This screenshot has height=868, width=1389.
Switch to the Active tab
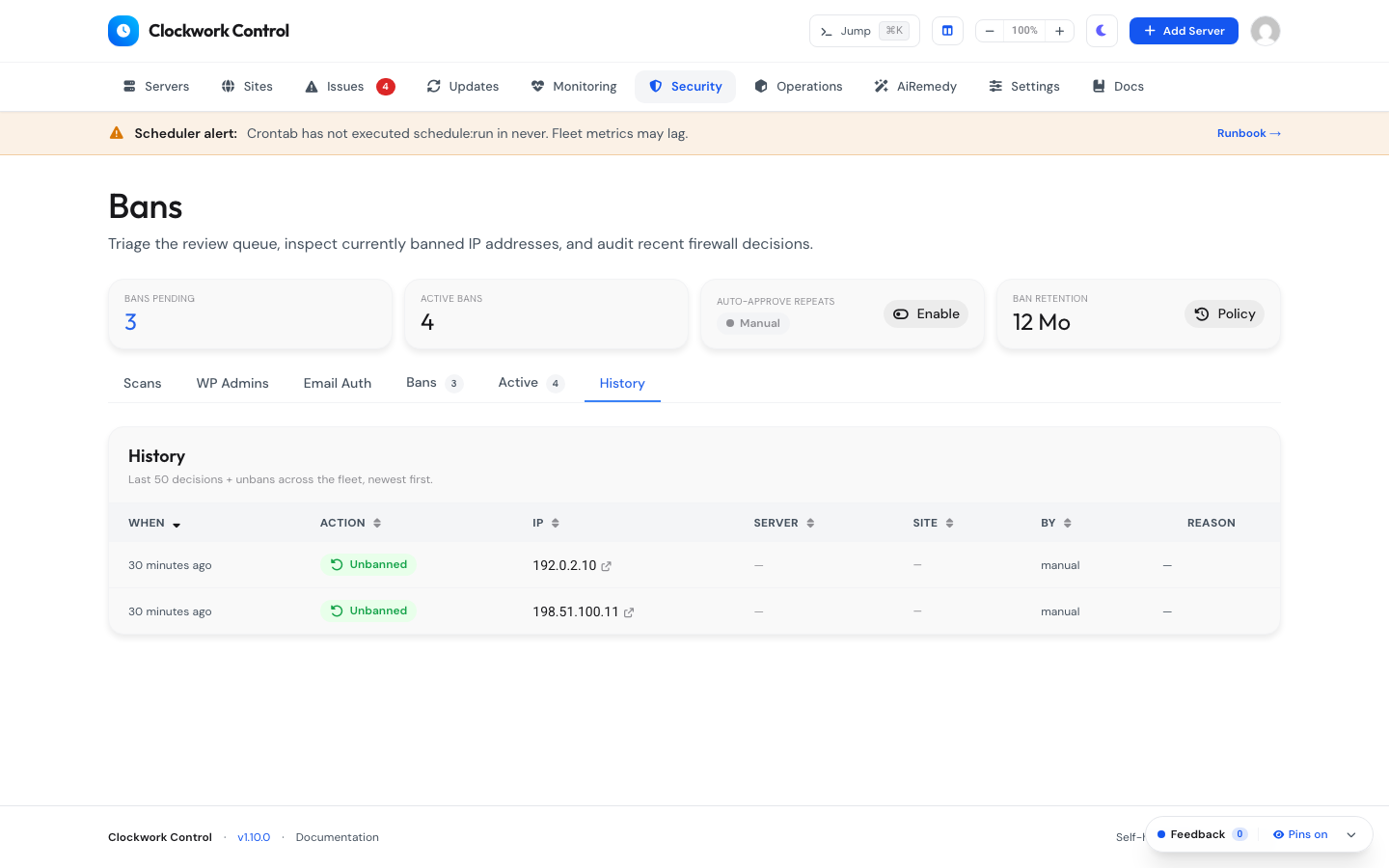[x=531, y=383]
